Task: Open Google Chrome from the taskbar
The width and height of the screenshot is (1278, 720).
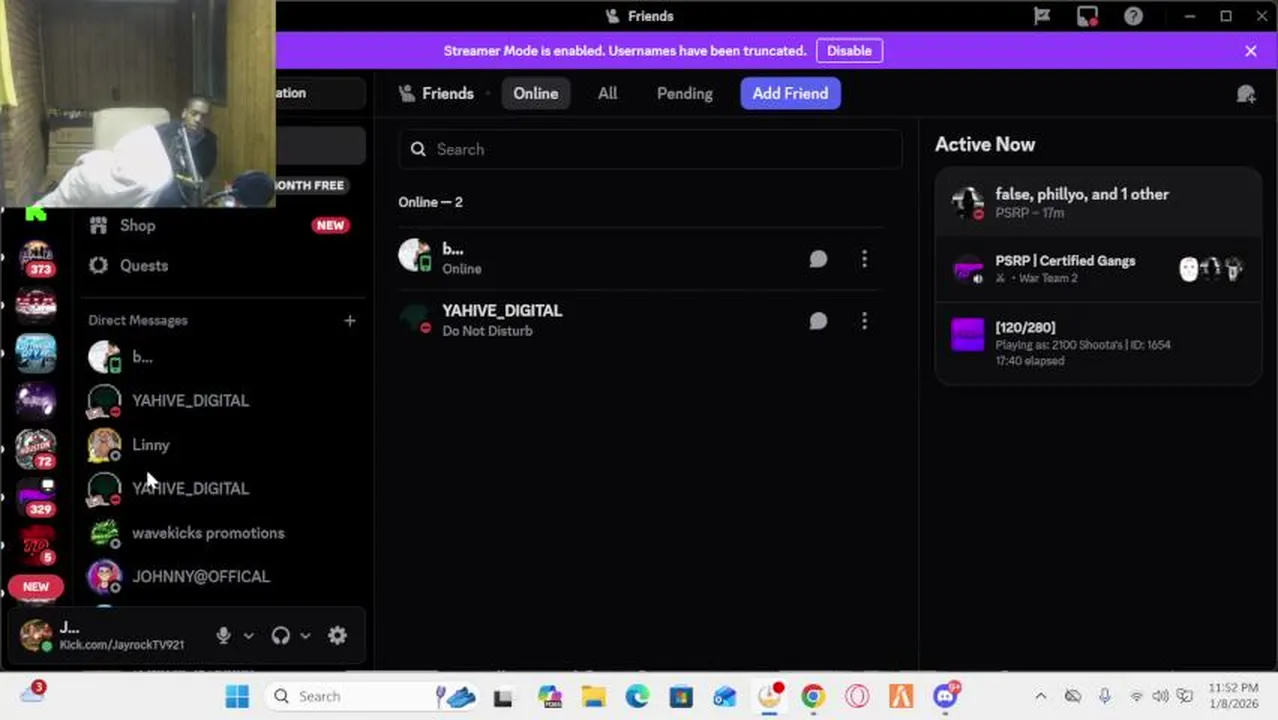Action: [x=813, y=696]
